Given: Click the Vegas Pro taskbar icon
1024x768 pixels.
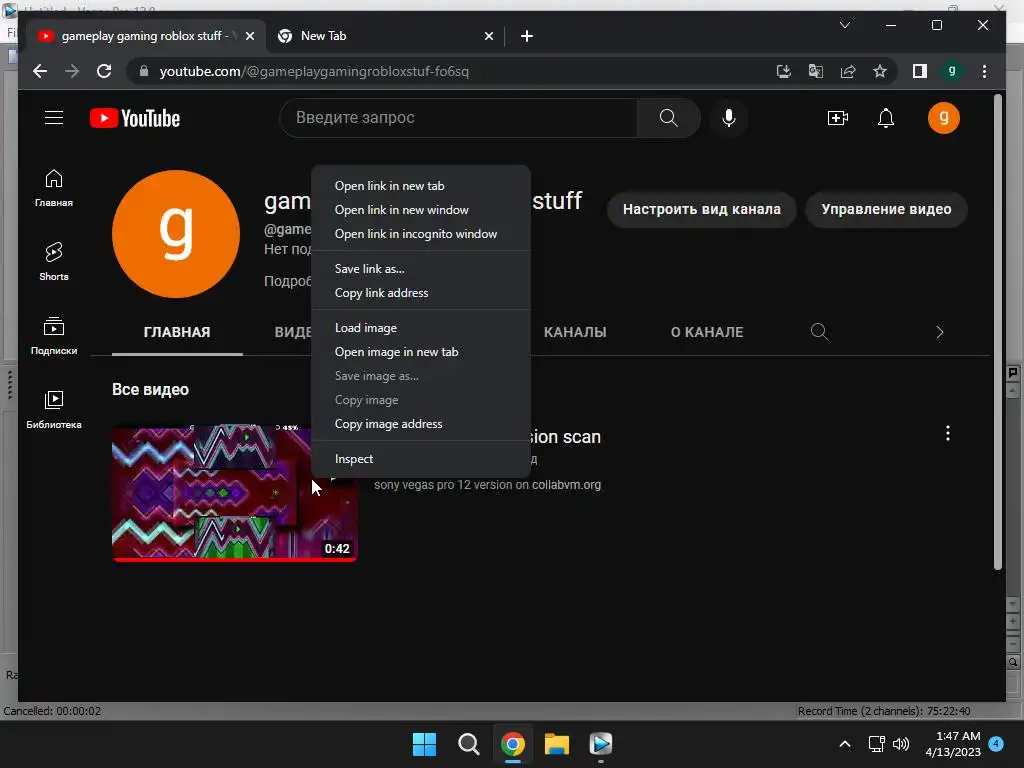Looking at the screenshot, I should [601, 744].
